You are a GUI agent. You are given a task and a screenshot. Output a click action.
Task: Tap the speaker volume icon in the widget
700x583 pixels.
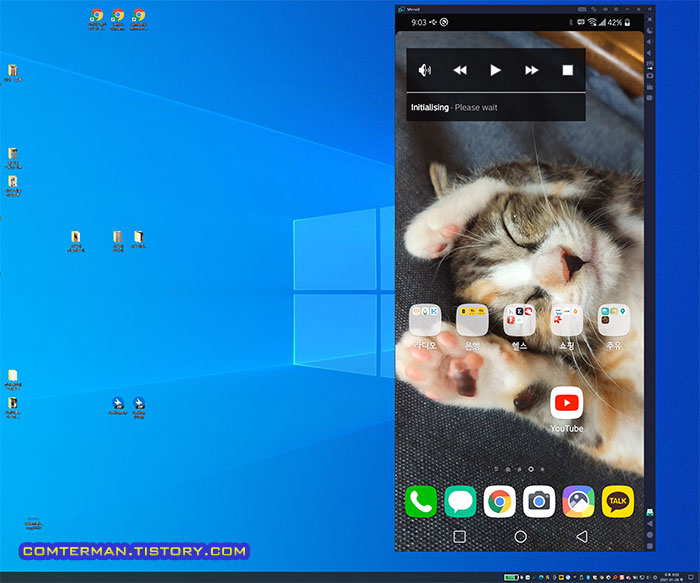point(425,70)
